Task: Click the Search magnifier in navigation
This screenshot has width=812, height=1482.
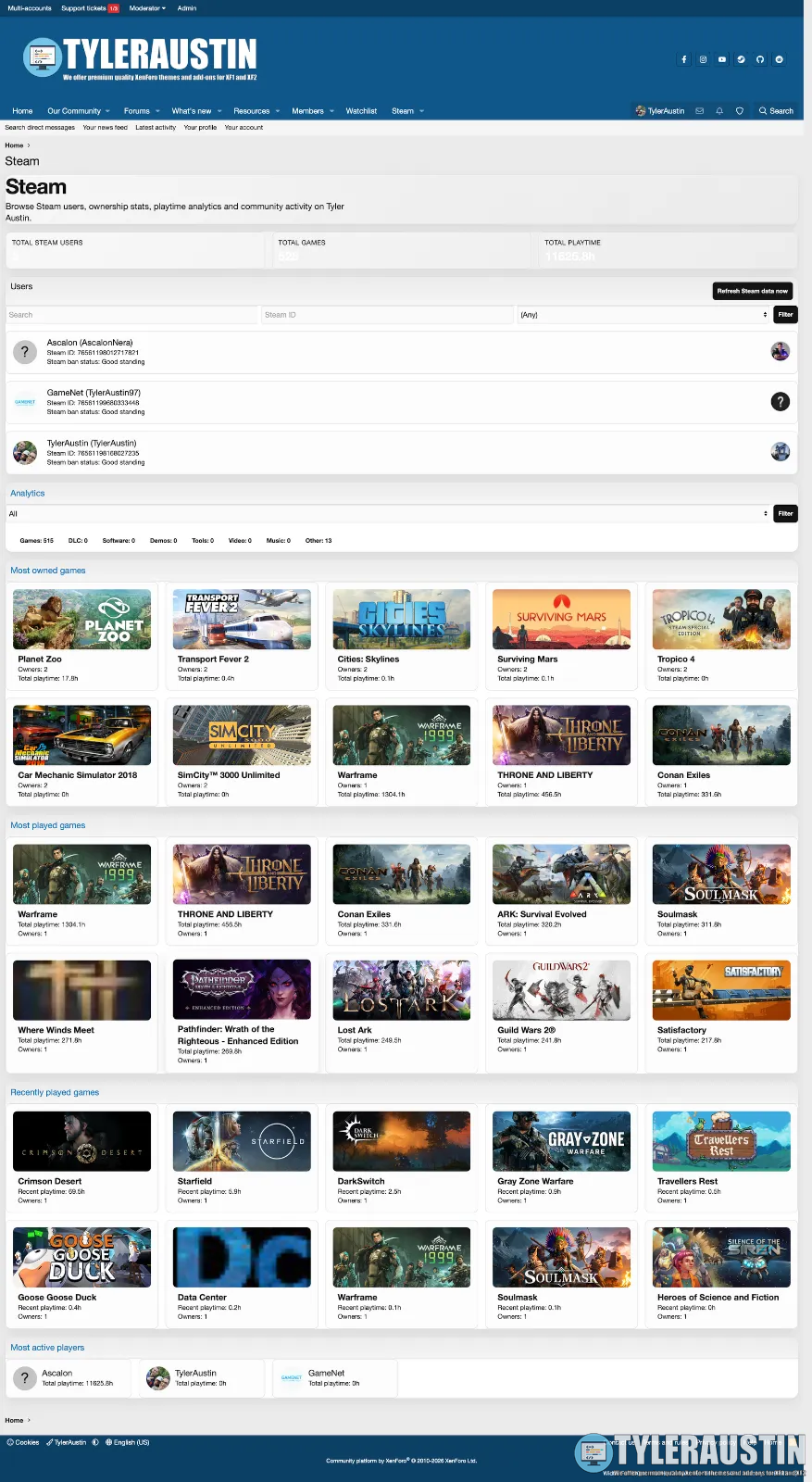Action: (776, 111)
